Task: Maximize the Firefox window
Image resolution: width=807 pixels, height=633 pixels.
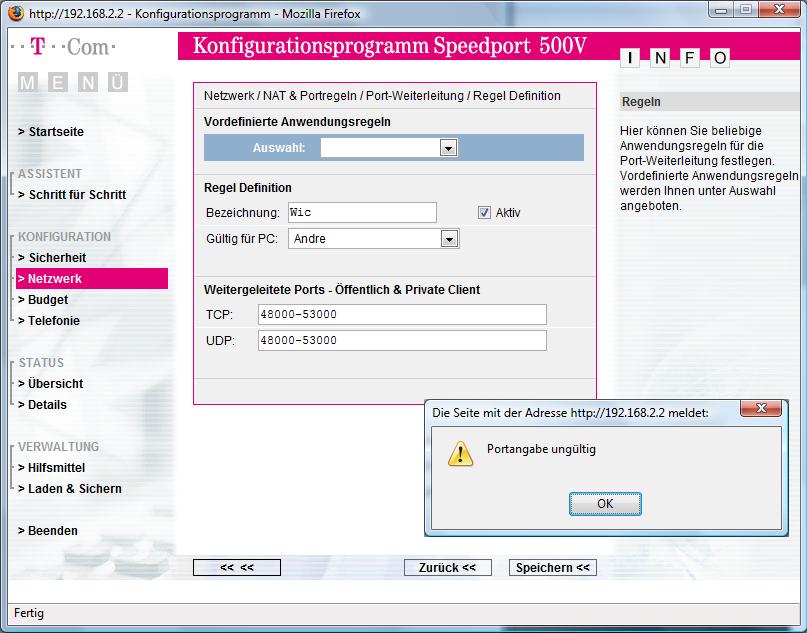Action: pos(745,10)
